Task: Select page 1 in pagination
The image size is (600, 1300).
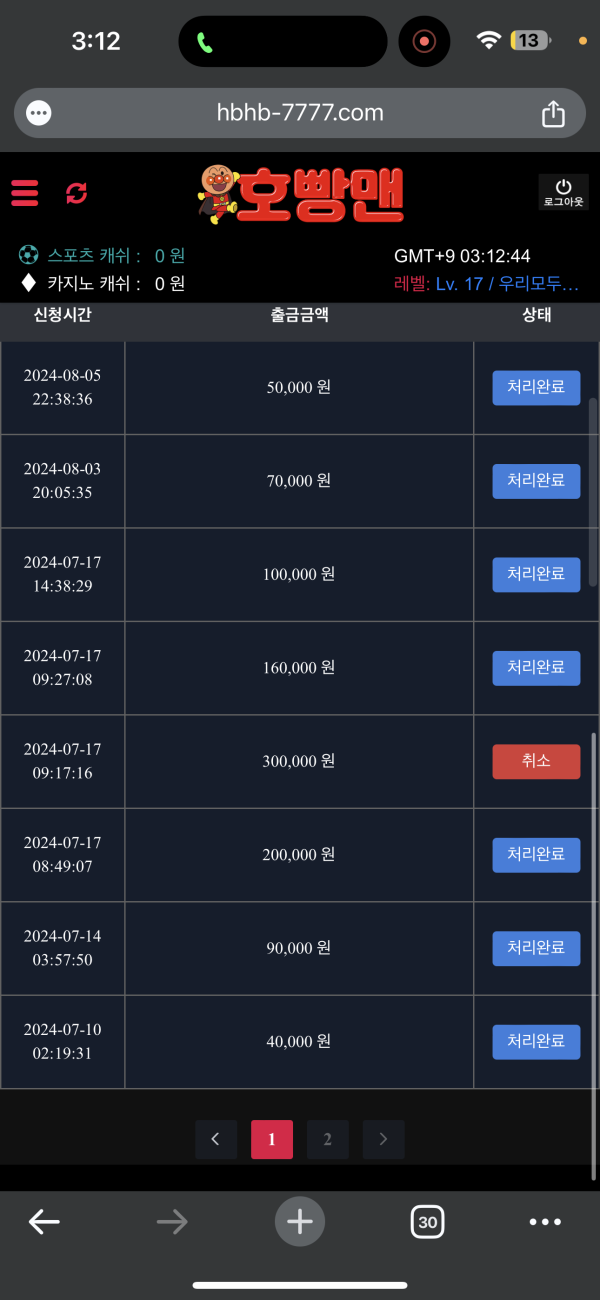Action: (272, 1139)
